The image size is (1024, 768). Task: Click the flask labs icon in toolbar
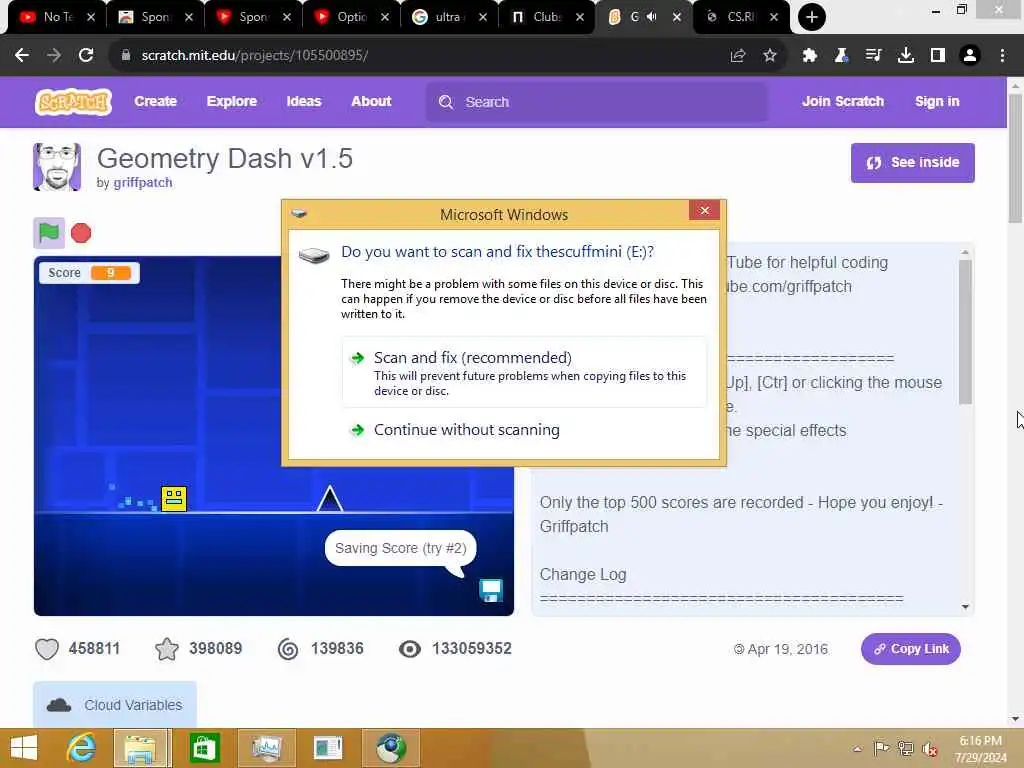[841, 56]
